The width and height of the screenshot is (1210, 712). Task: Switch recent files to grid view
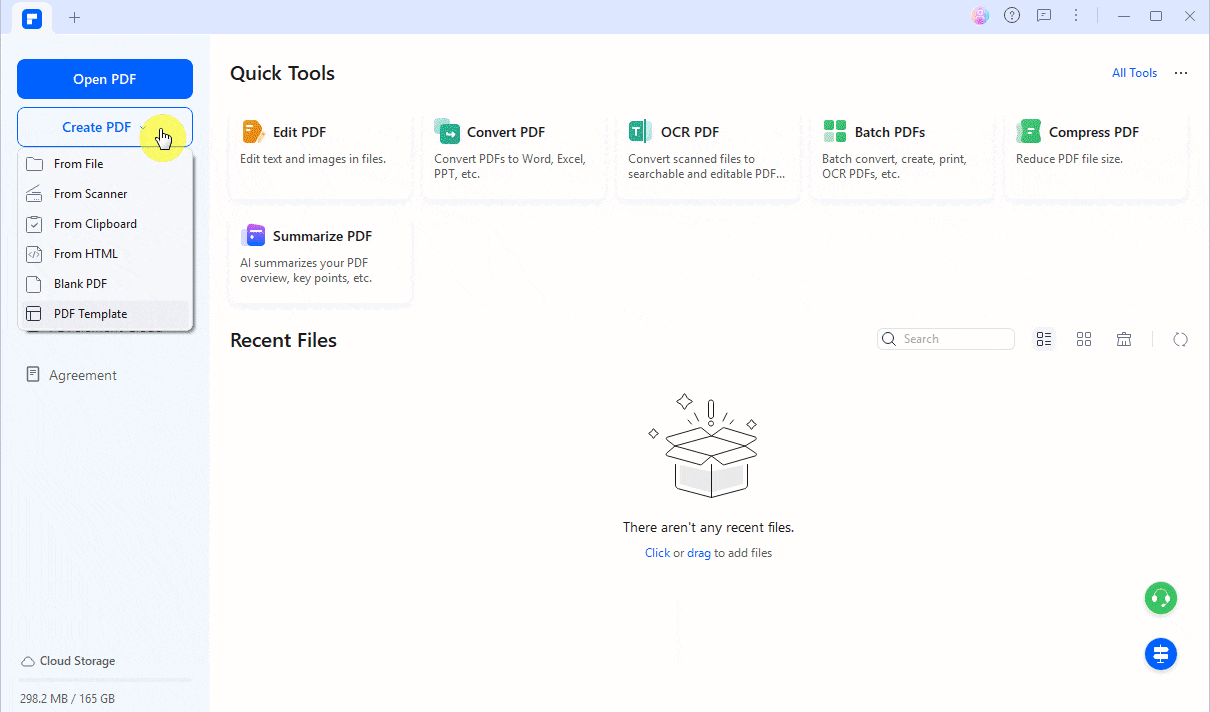(x=1084, y=340)
